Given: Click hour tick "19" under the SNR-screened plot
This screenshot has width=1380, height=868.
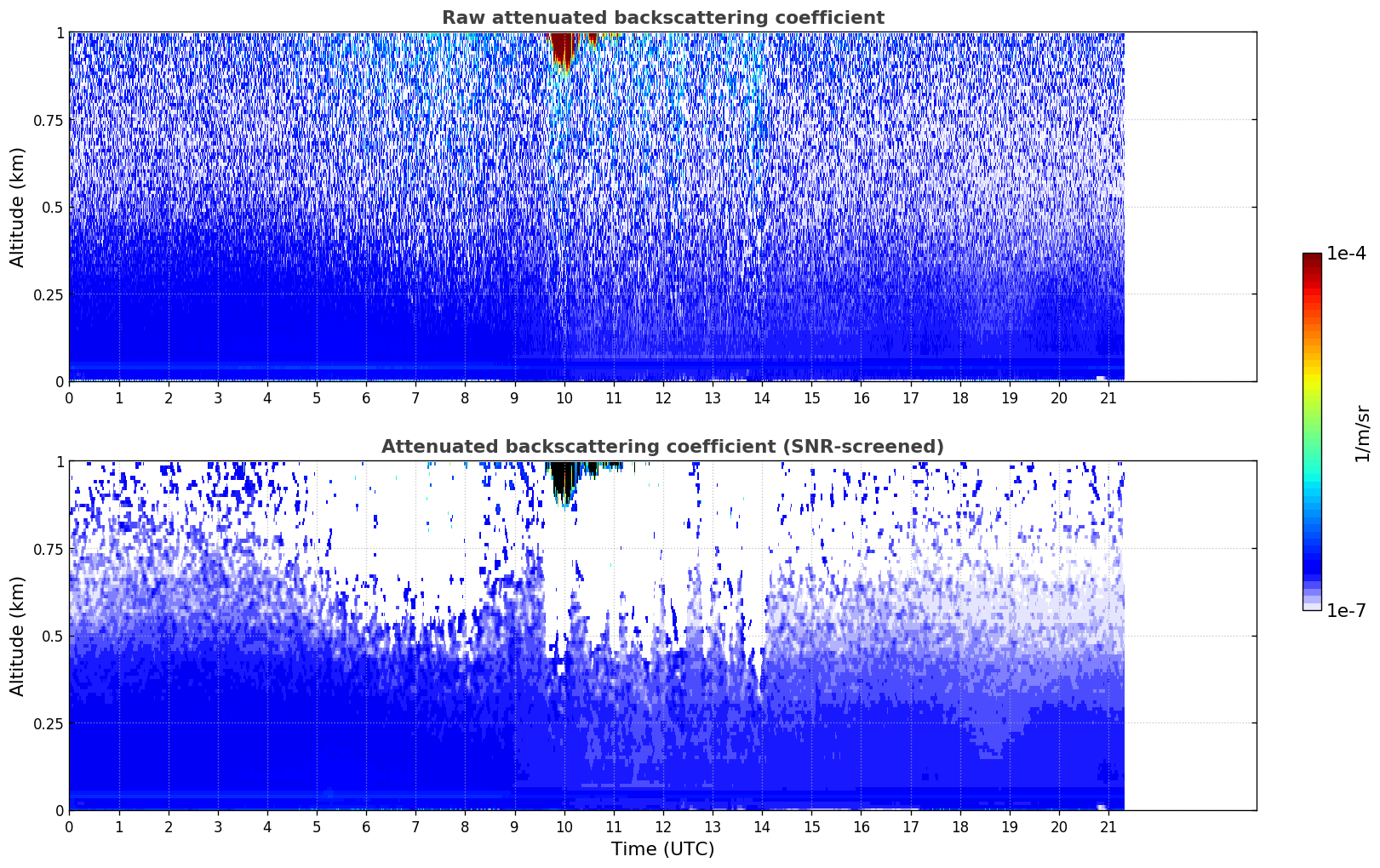Looking at the screenshot, I should coord(1010,827).
